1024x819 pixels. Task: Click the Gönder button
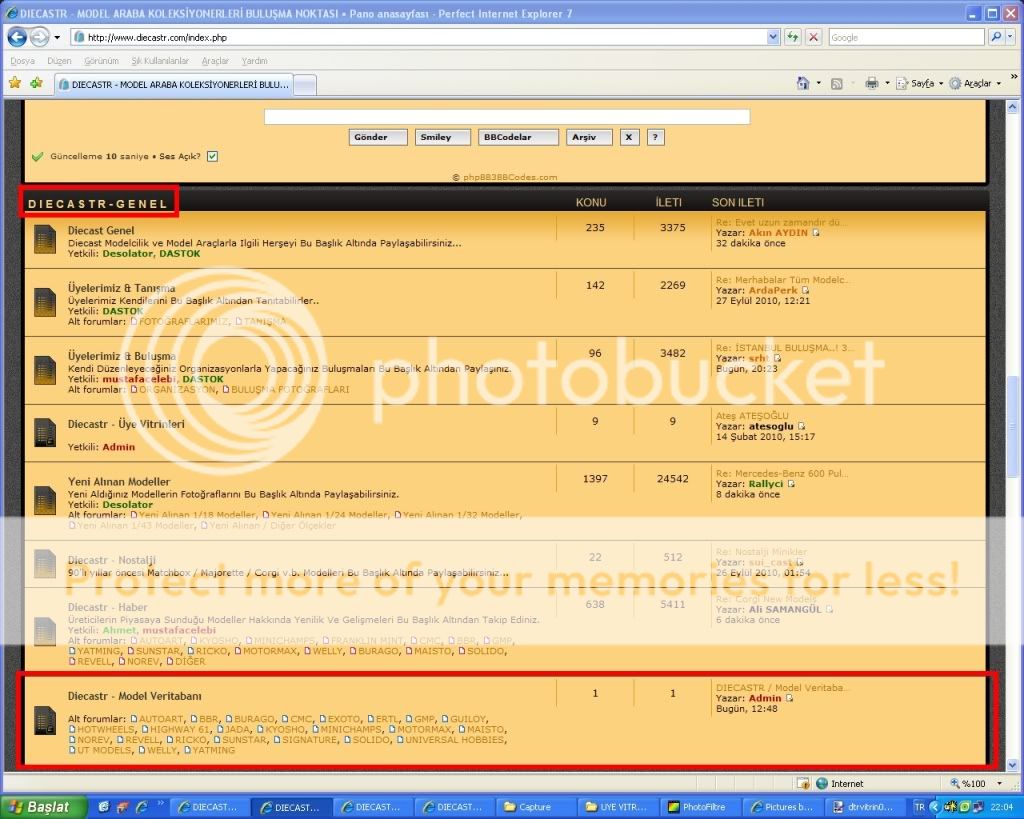click(x=377, y=137)
